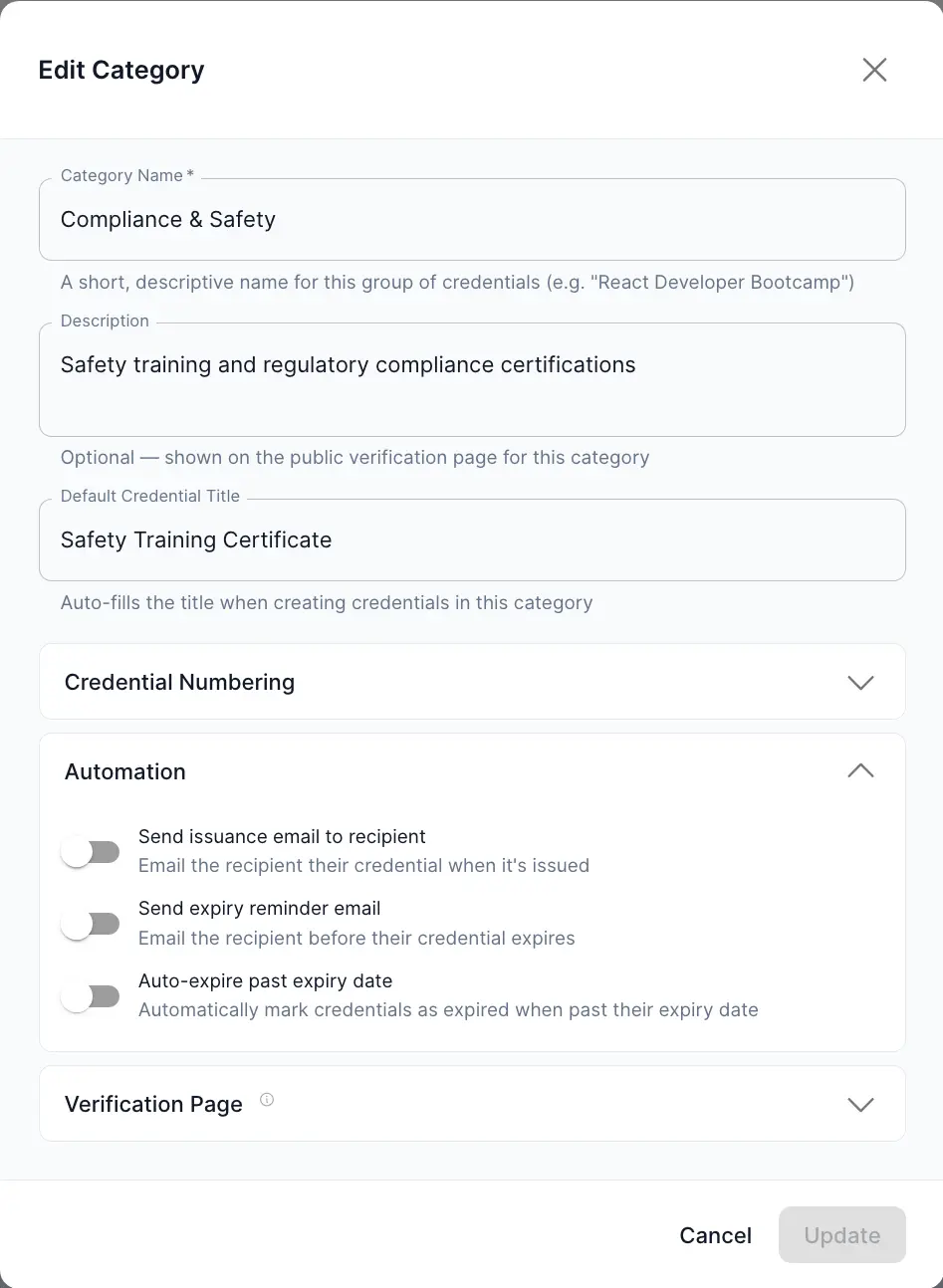Click the upward chevron on Automation section
Screen dimensions: 943x1288
tap(859, 770)
